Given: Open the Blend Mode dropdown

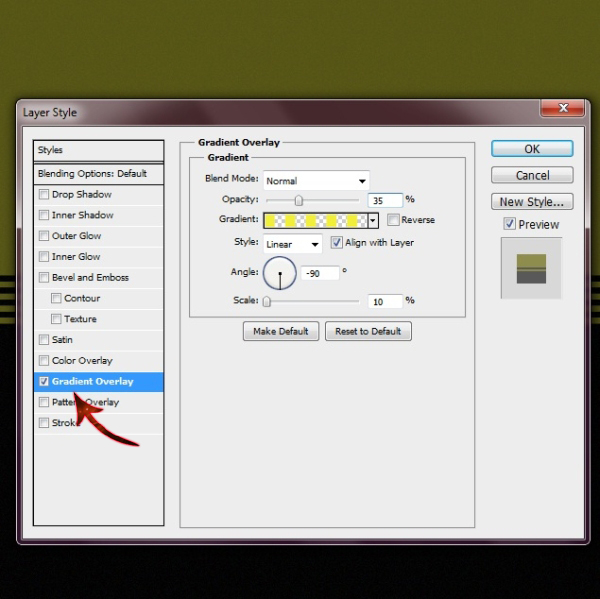Looking at the screenshot, I should coord(316,181).
